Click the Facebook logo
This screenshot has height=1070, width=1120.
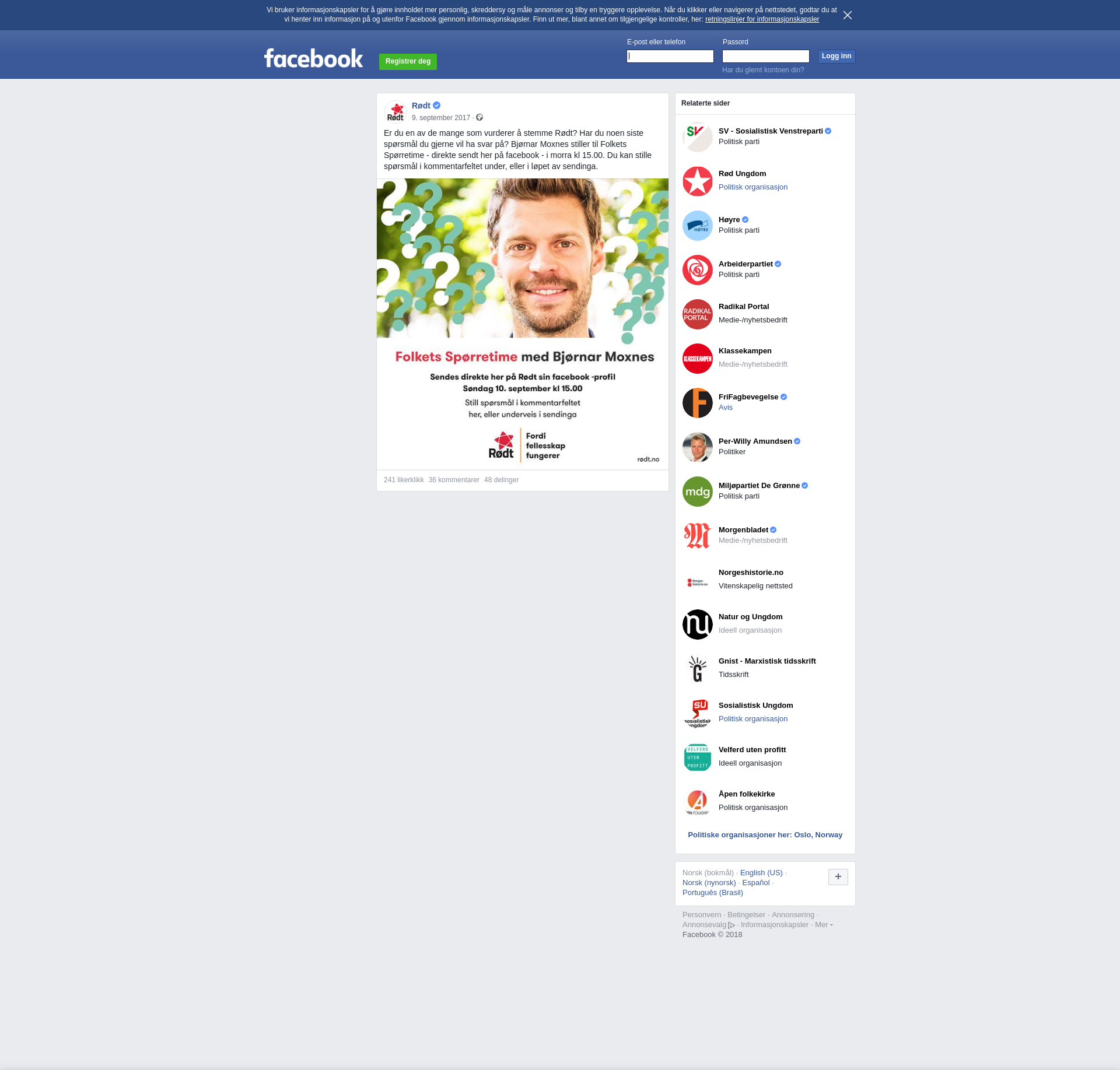coord(313,59)
